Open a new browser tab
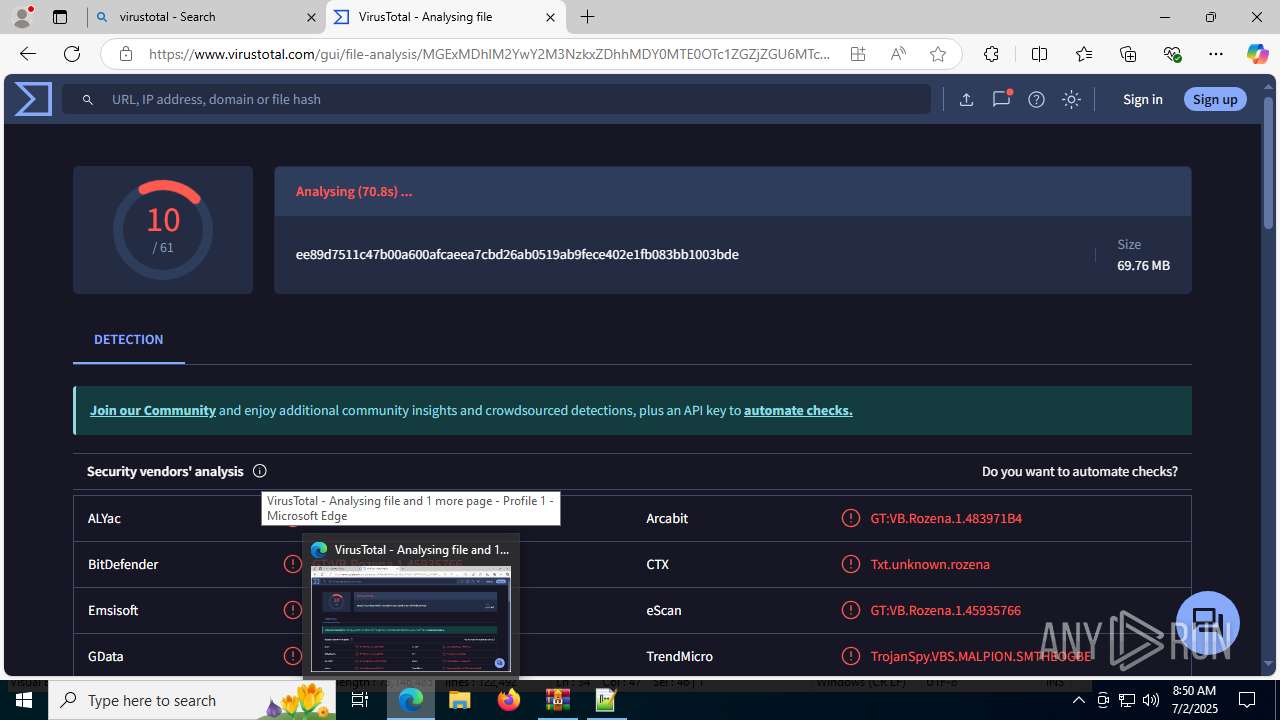Screen dimensions: 1280x720 [588, 17]
